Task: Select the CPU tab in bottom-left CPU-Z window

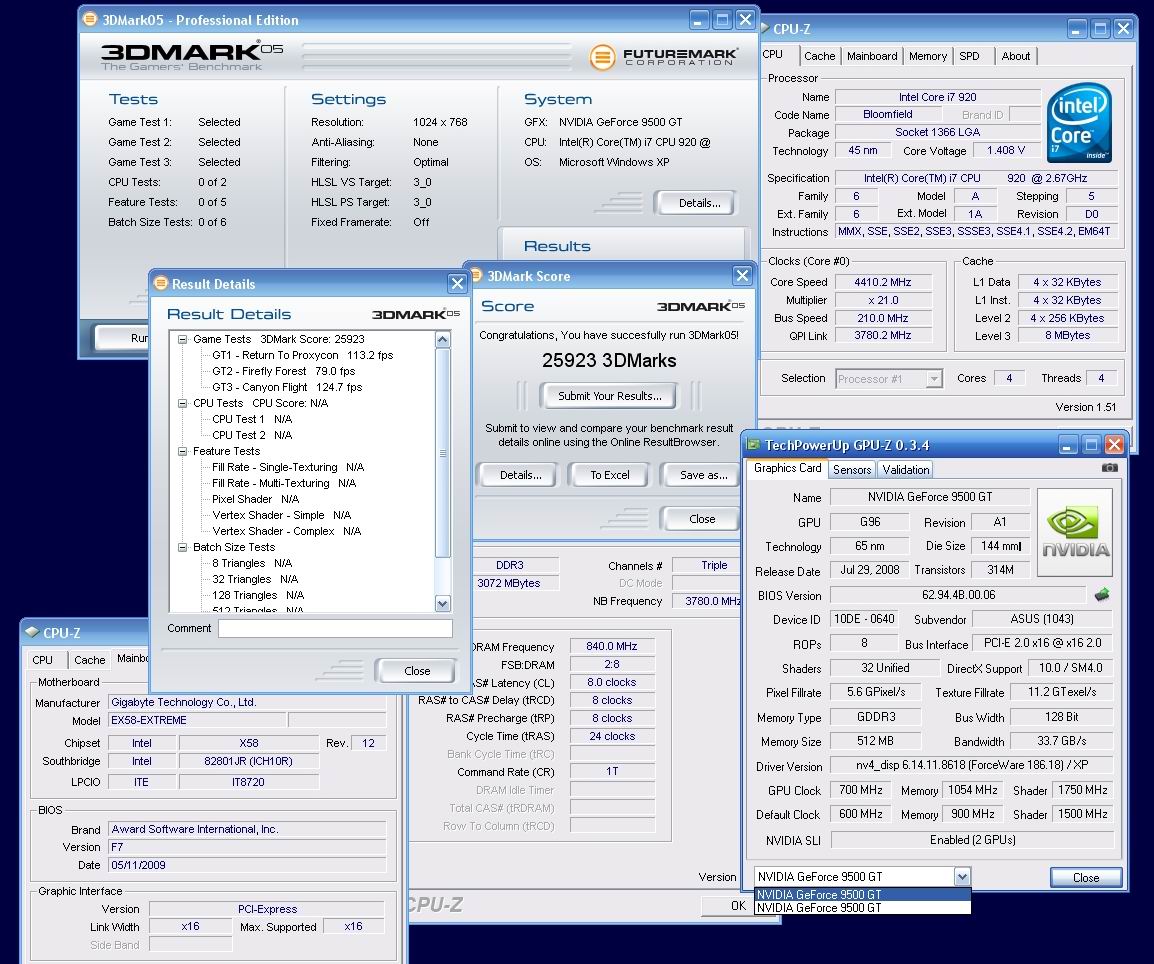Action: pos(43,660)
